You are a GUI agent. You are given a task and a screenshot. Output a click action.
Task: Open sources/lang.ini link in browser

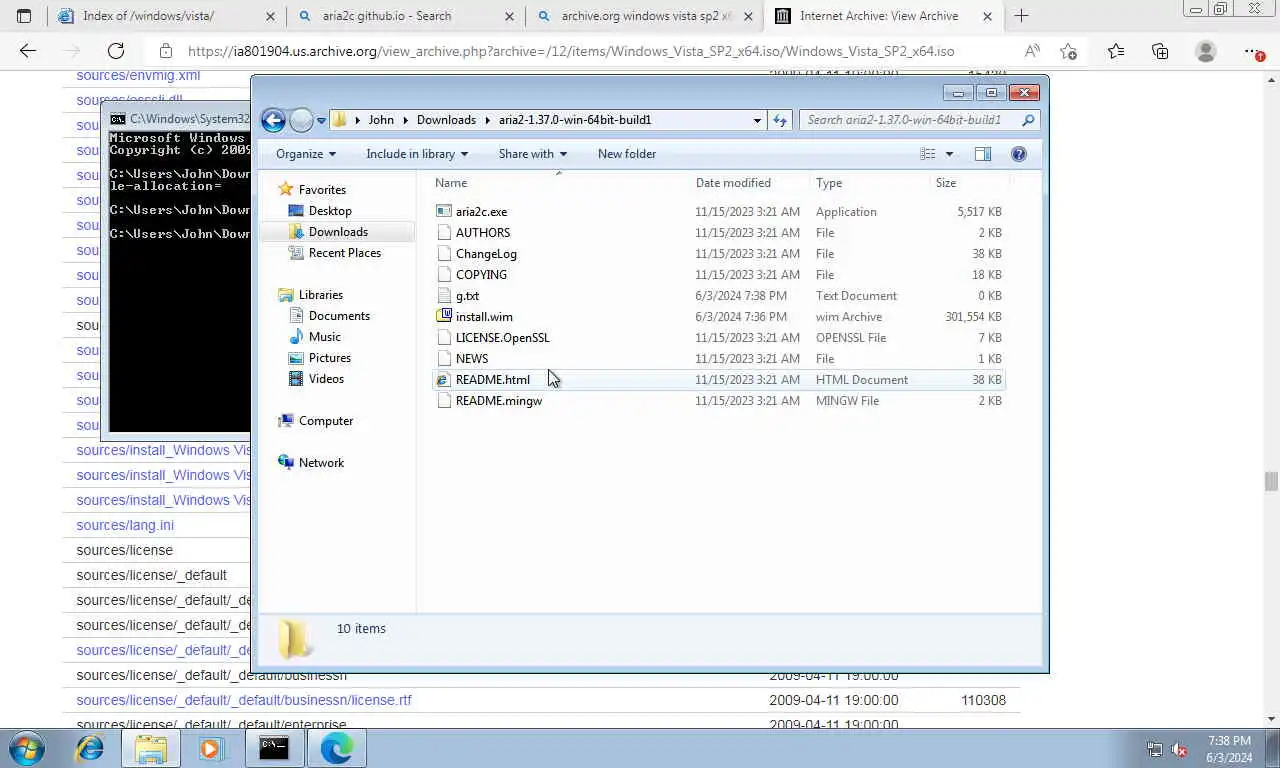tap(125, 525)
